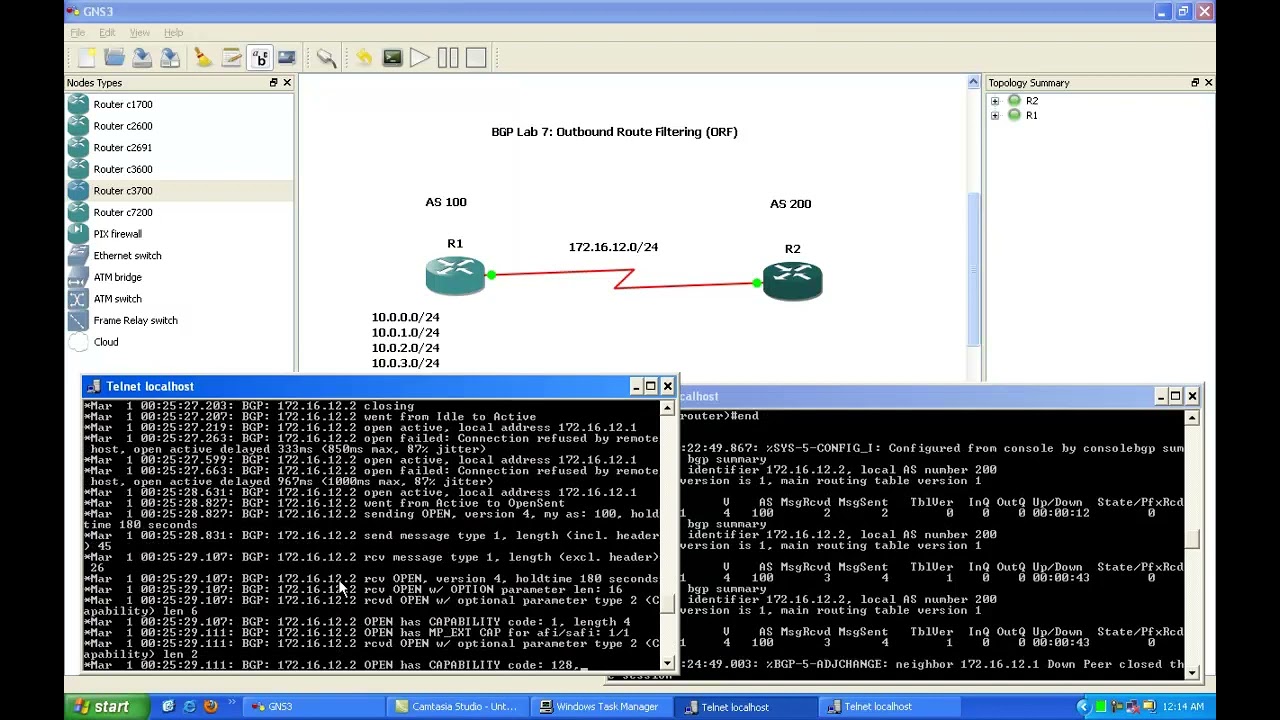Screen dimensions: 1280x720
Task: Click the 10.0.0.0/24 network label
Action: 405,317
